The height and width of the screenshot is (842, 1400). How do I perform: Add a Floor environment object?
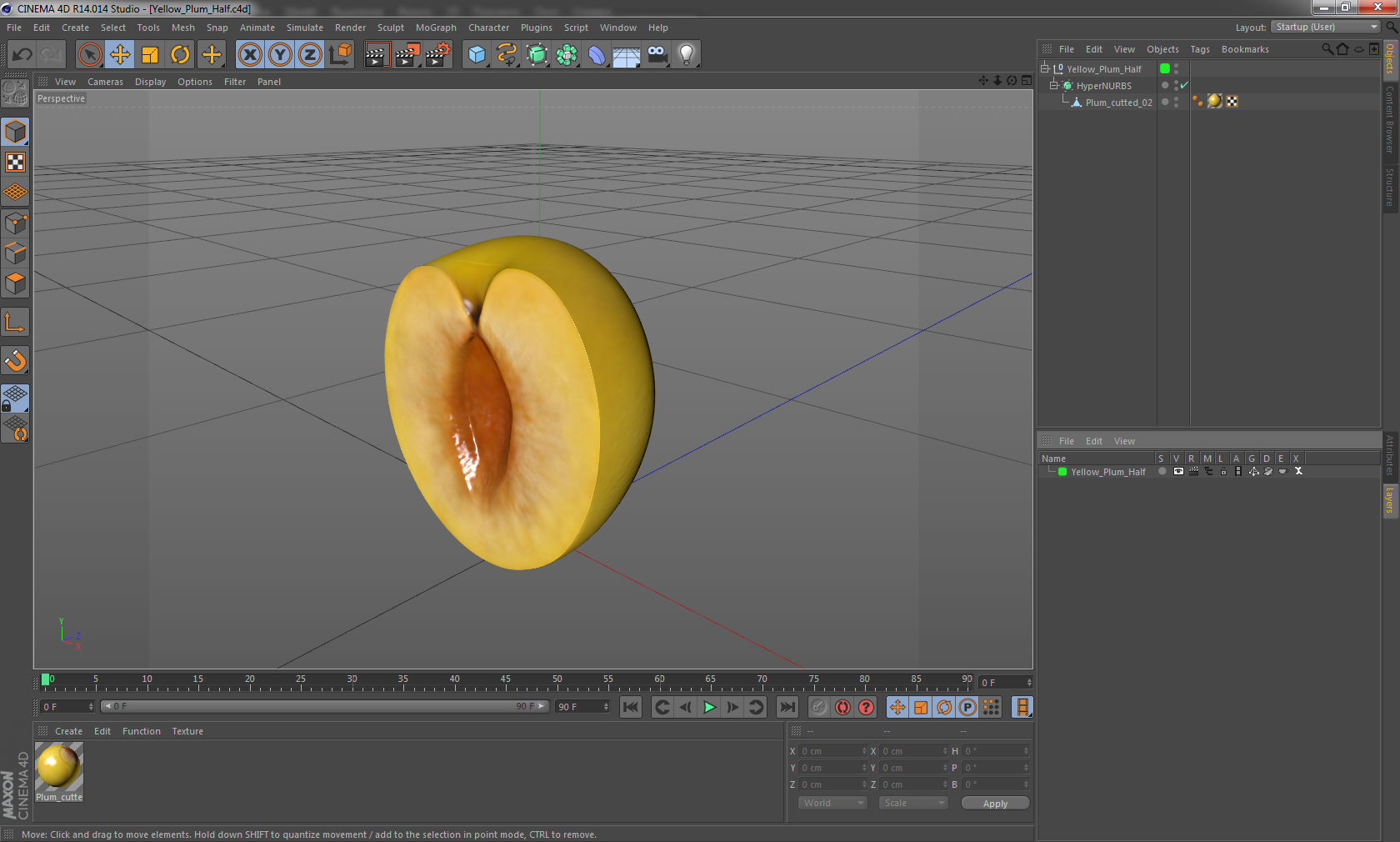pyautogui.click(x=627, y=55)
